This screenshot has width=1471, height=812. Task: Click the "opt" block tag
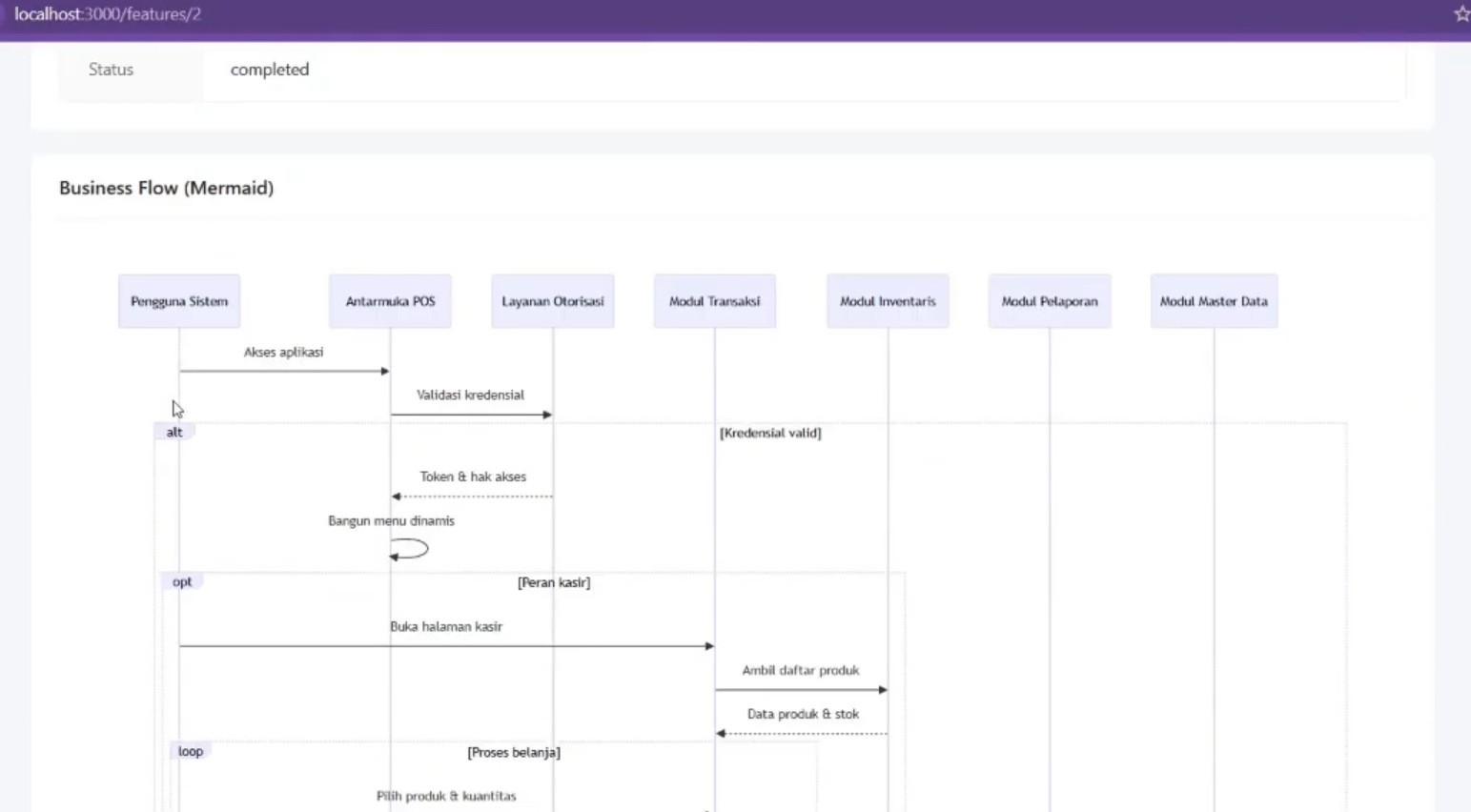pos(182,581)
